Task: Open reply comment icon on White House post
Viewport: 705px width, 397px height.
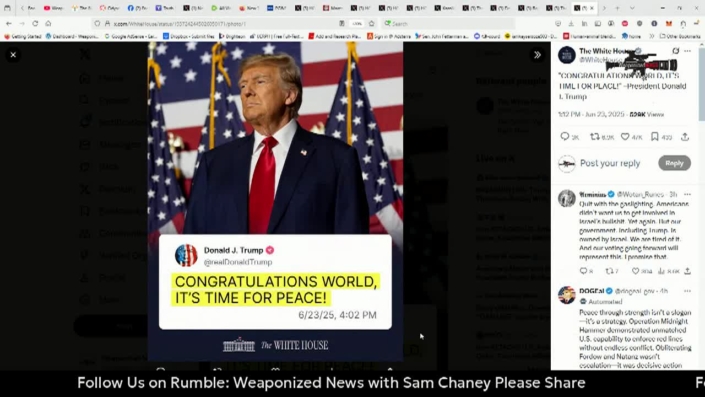Action: 565,136
